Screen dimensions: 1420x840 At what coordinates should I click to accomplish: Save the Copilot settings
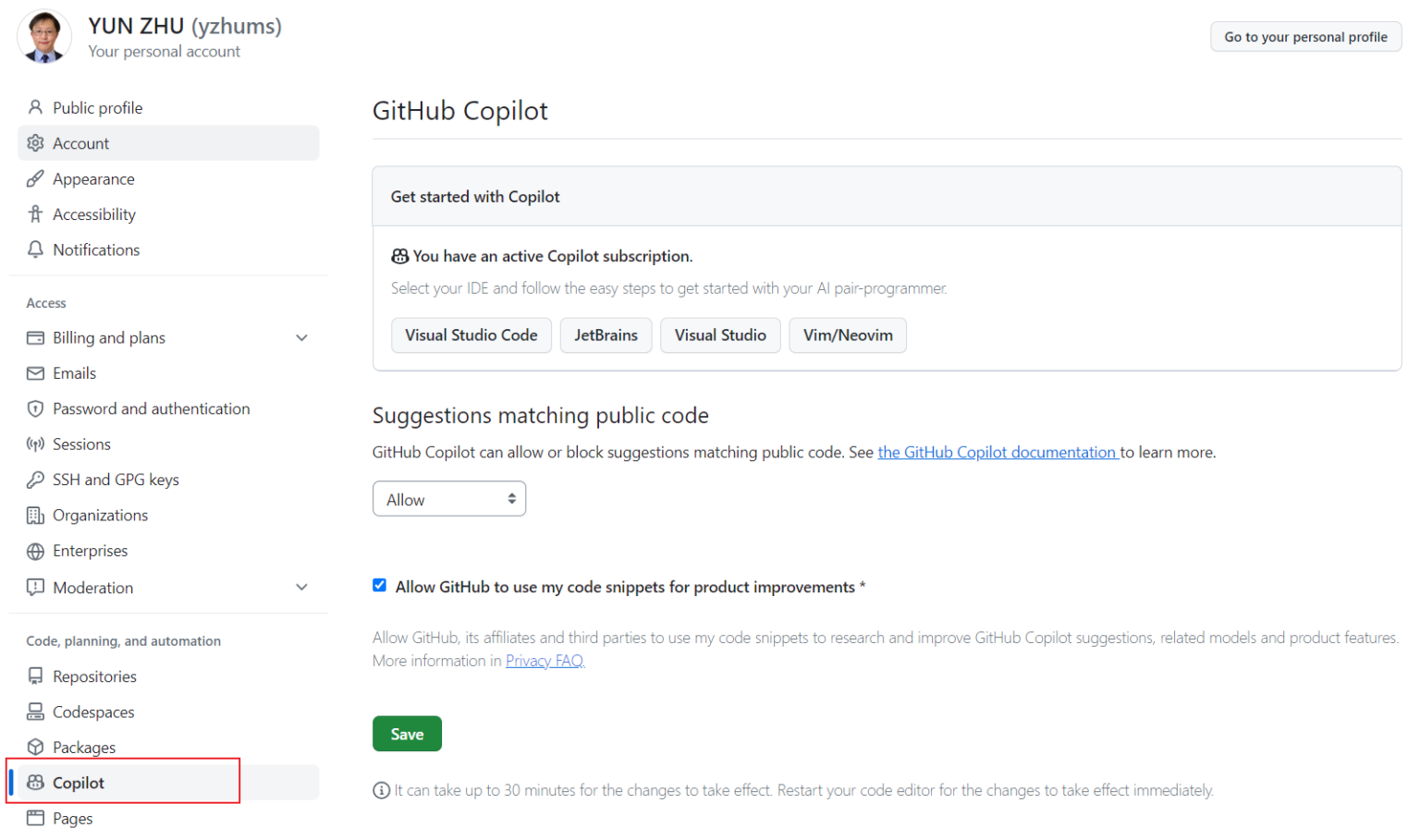tap(407, 733)
